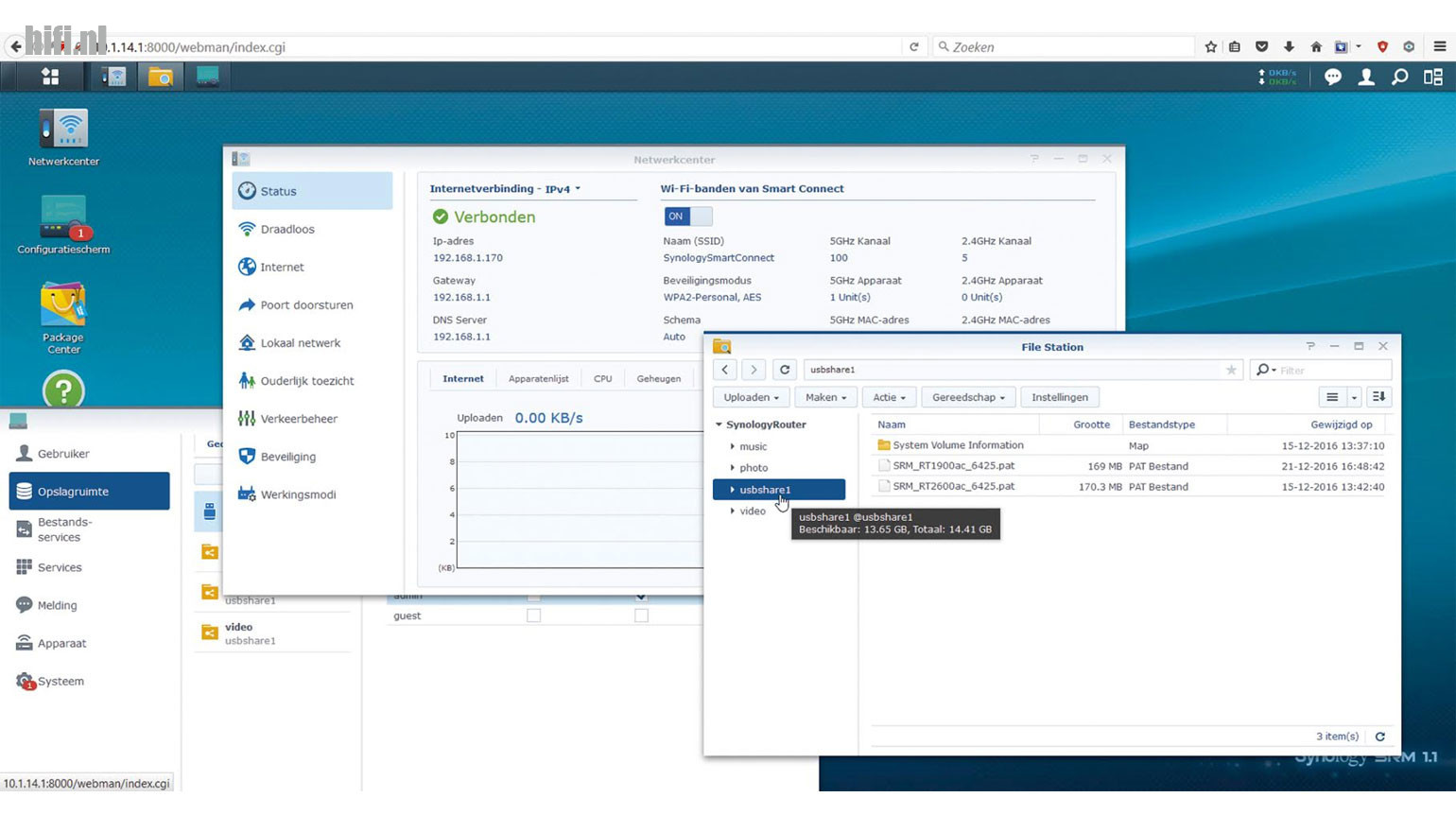Open Systeem in Configuratiescherm sidebar
This screenshot has height=832, width=1456.
90,681
